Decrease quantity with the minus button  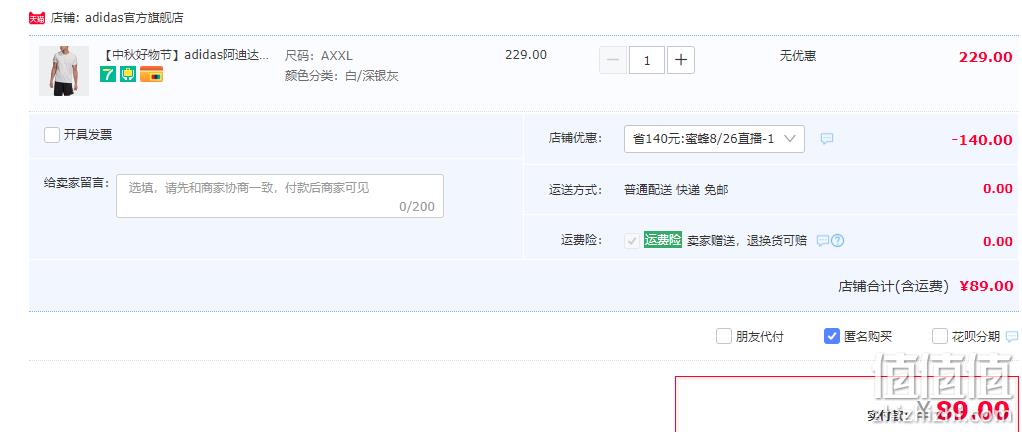pos(613,60)
